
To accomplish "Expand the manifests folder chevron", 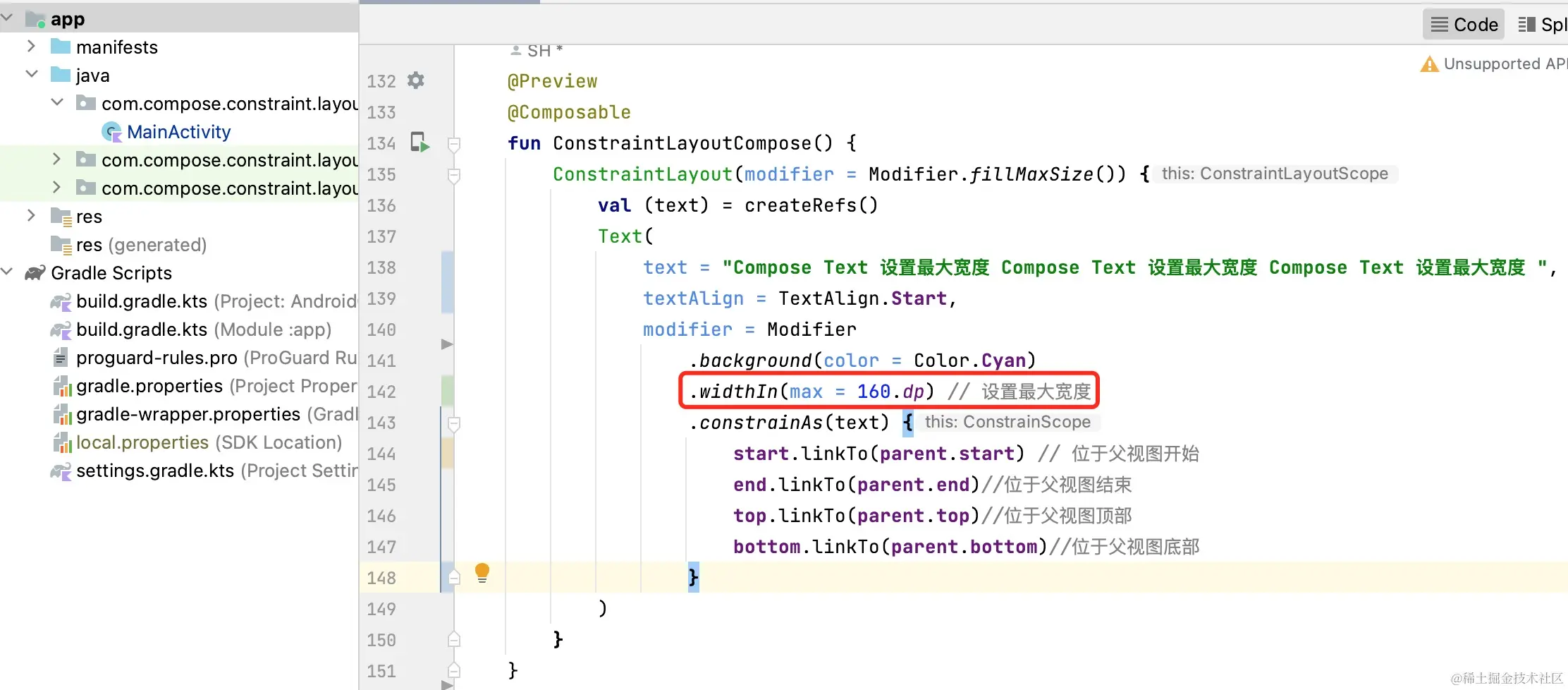I will tap(31, 47).
